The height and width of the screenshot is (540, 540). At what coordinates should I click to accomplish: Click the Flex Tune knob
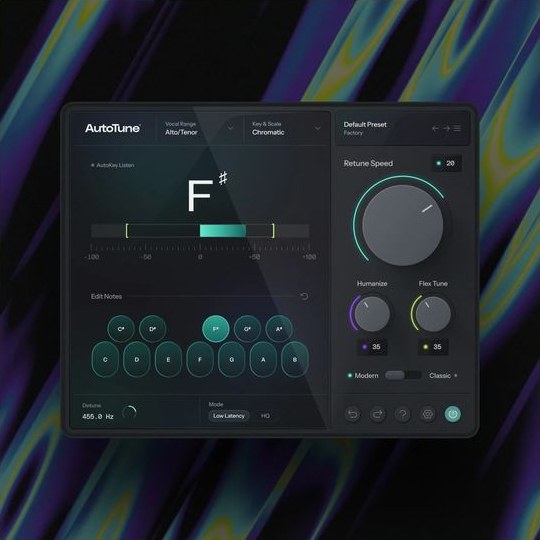[433, 314]
